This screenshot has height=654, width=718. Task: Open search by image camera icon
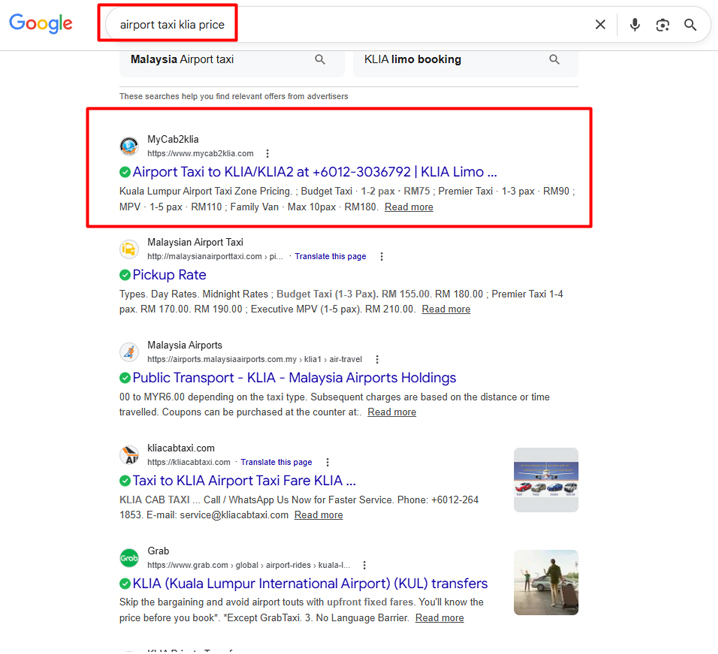[x=663, y=25]
